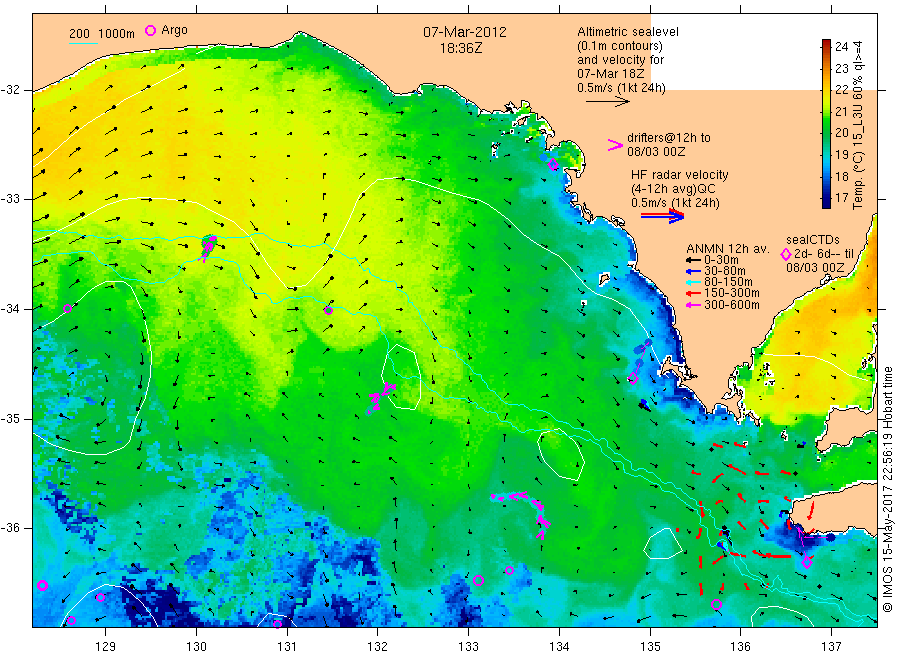Click the 2d- 6d-- til text
The height and width of the screenshot is (660, 900).
click(824, 254)
